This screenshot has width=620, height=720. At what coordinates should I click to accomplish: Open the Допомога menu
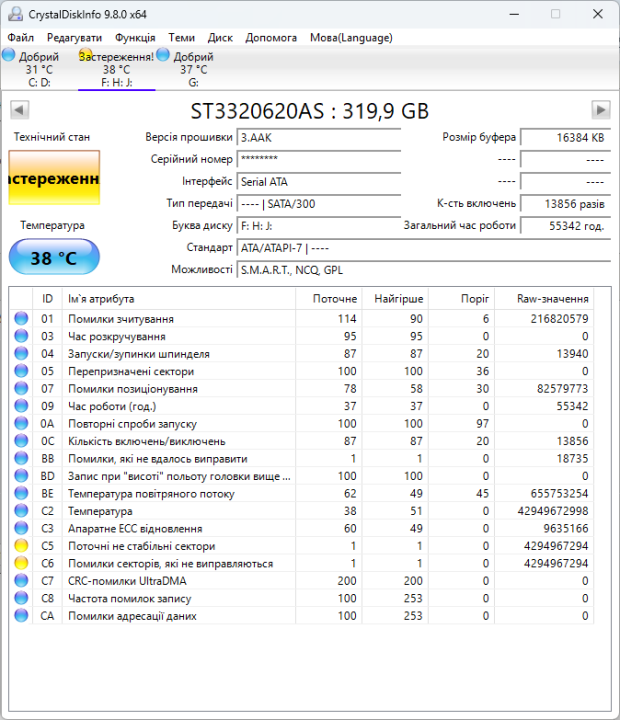(x=271, y=38)
